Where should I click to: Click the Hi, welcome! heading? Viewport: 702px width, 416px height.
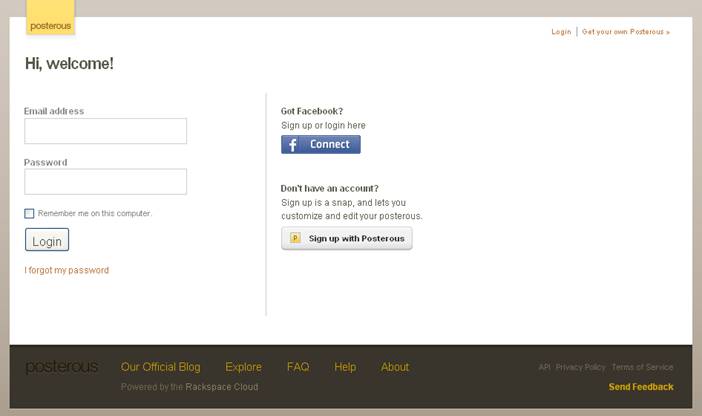coord(69,64)
